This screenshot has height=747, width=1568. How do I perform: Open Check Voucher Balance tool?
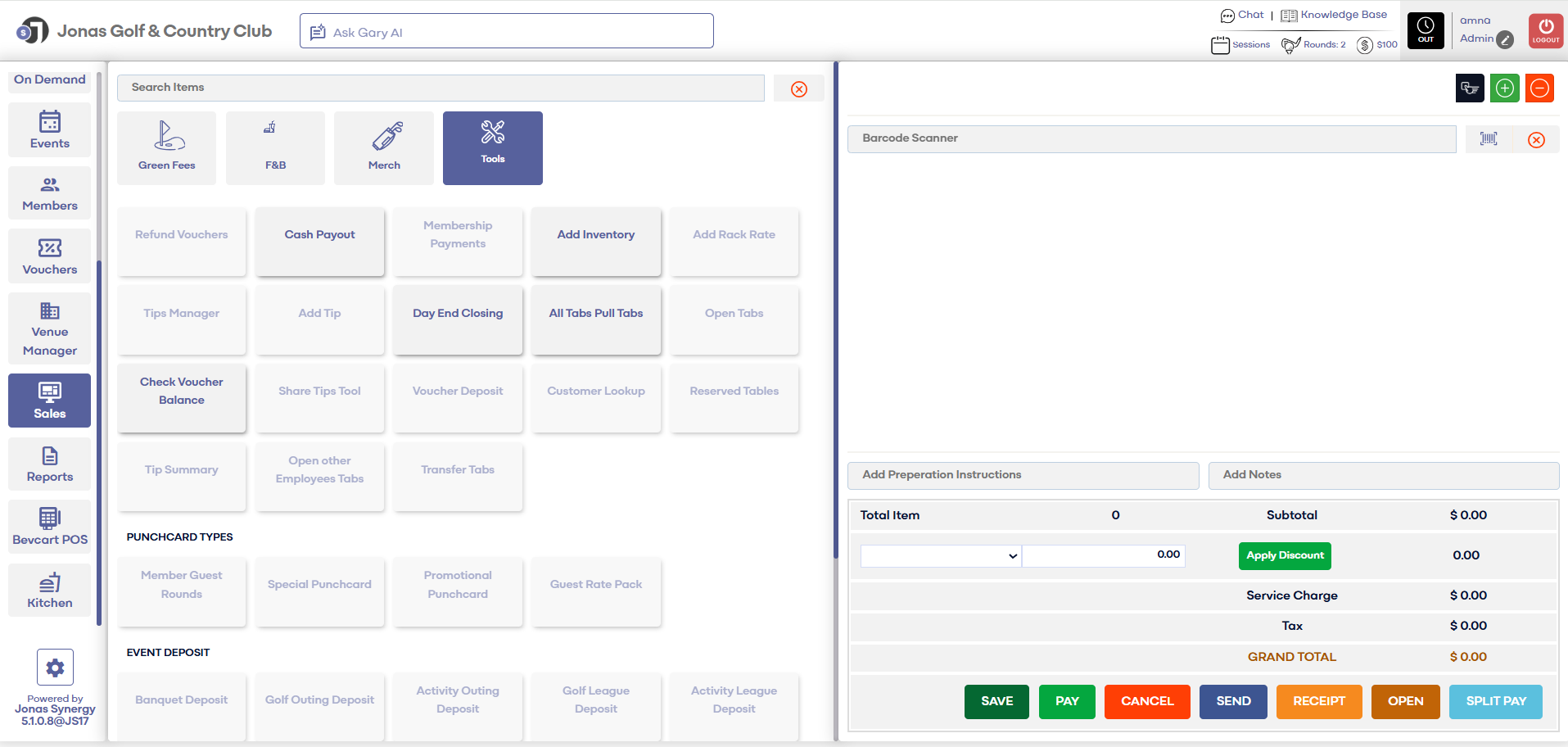point(182,398)
